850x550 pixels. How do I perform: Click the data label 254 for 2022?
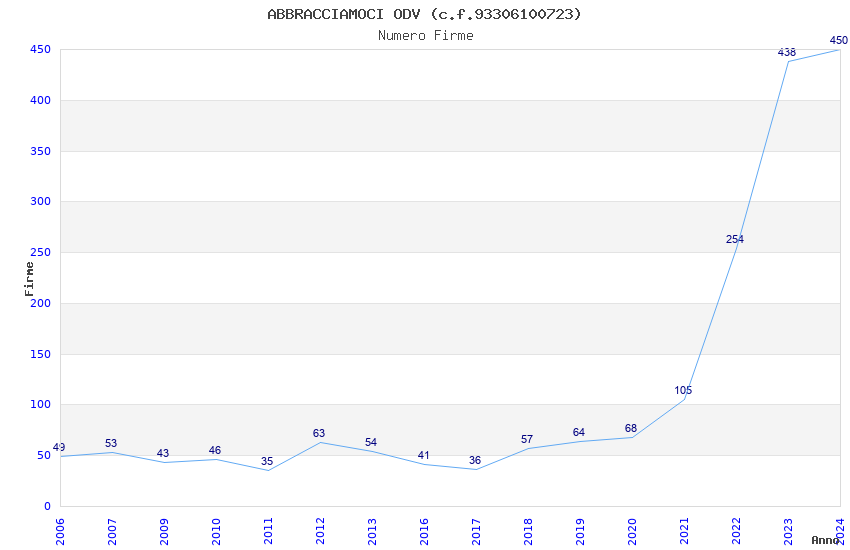click(x=735, y=240)
